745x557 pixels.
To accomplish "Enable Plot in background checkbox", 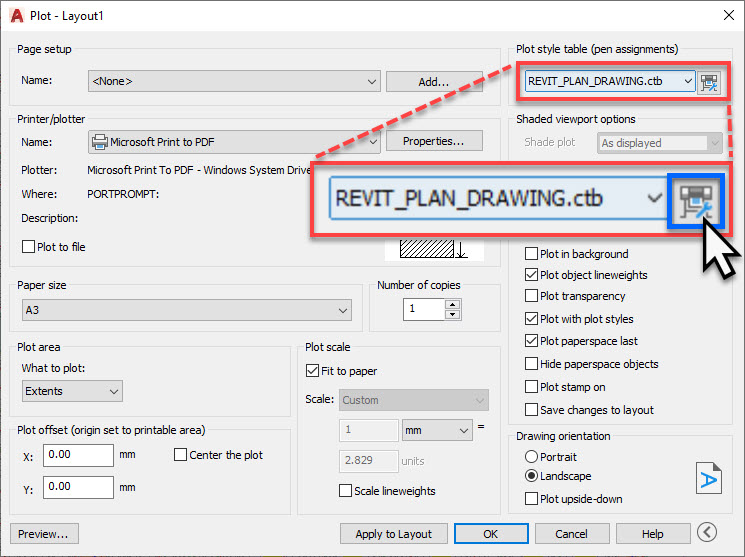I will coord(531,253).
